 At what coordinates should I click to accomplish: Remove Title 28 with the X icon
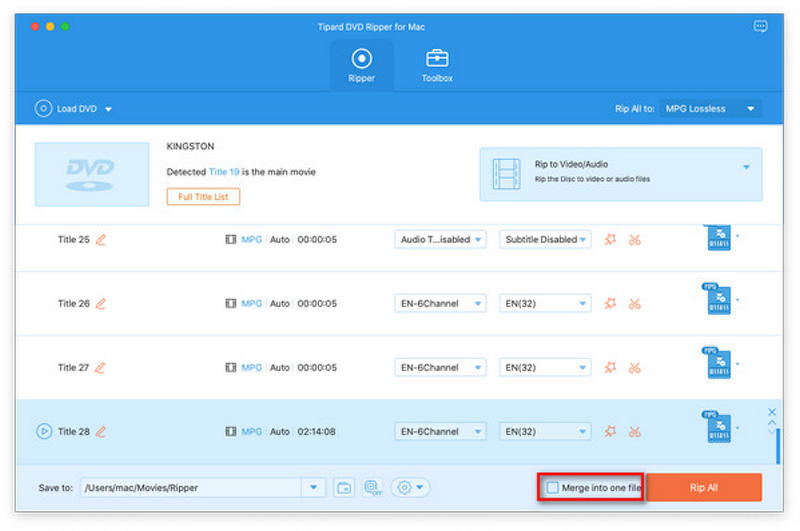pyautogui.click(x=771, y=412)
